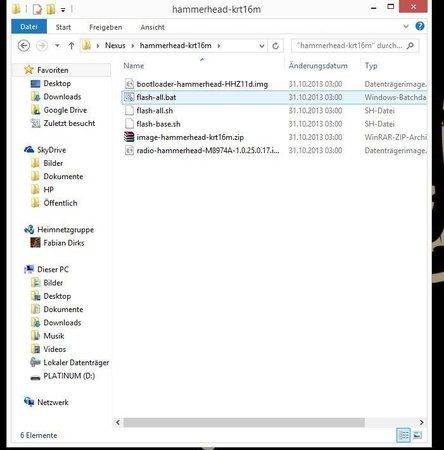Select SkyDrive in the navigation pane
The height and width of the screenshot is (450, 444).
pos(51,150)
